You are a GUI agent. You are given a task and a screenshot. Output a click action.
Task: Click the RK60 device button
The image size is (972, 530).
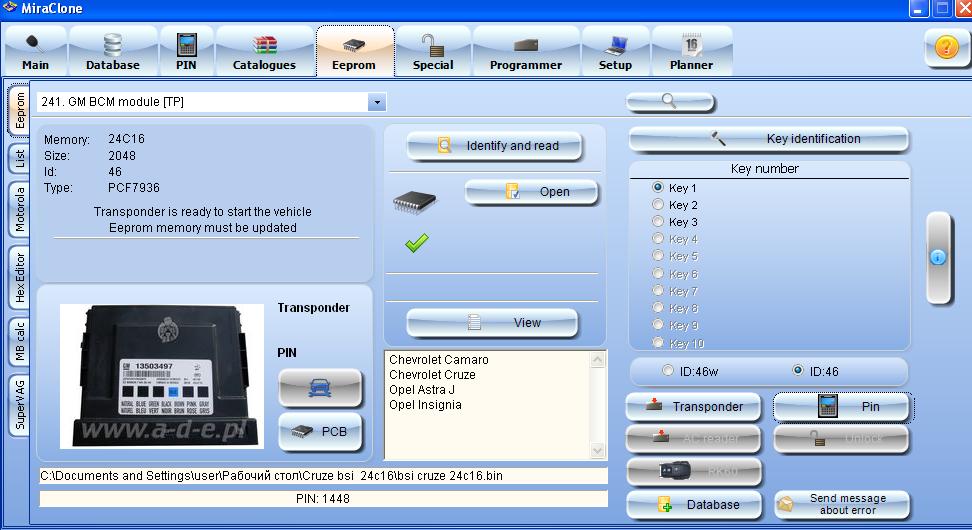point(694,472)
